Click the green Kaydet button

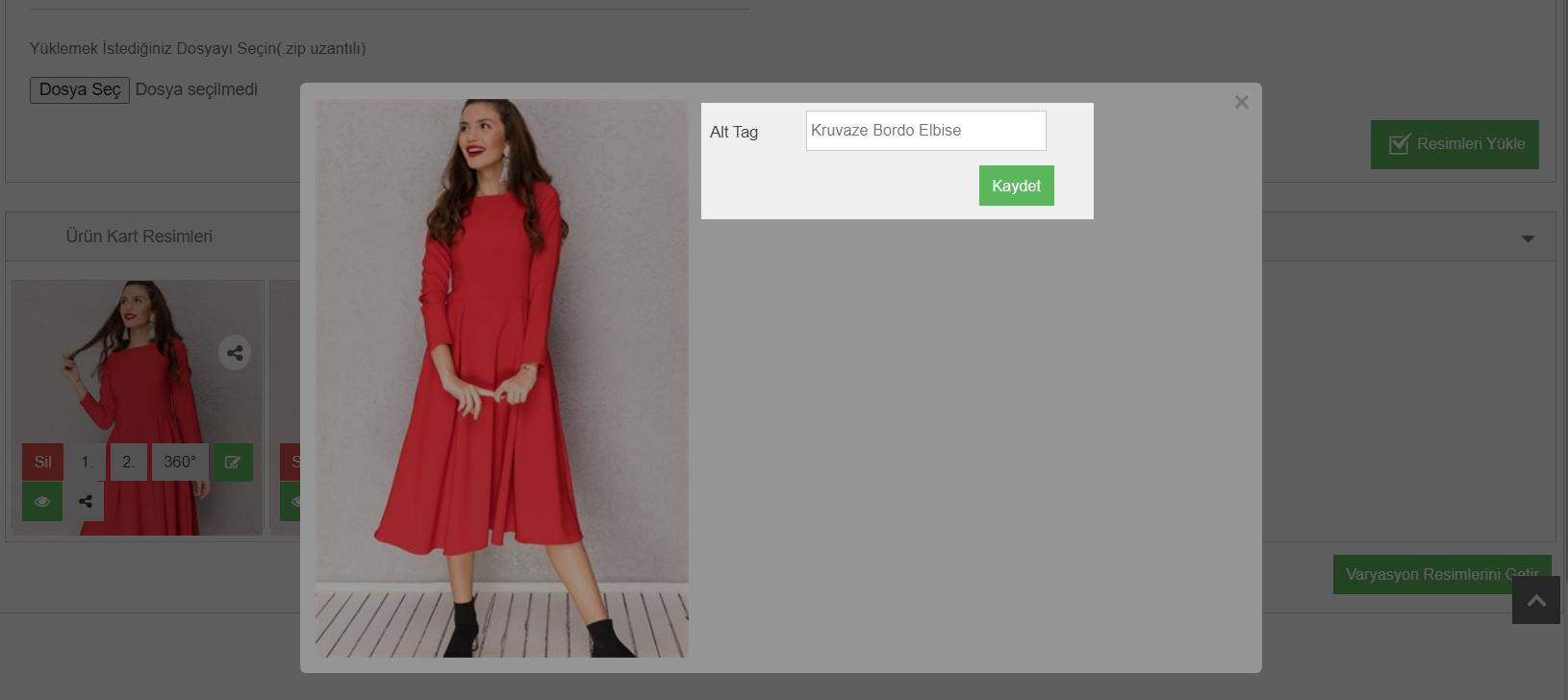point(1016,186)
